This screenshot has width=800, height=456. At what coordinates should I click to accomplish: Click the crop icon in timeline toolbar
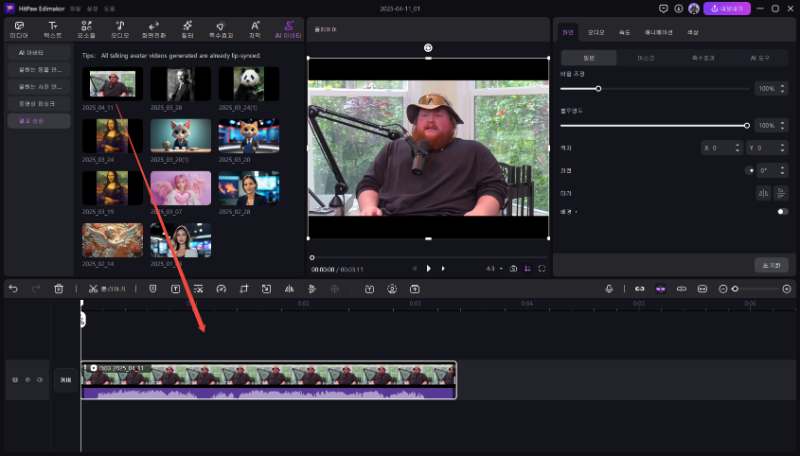pos(243,288)
